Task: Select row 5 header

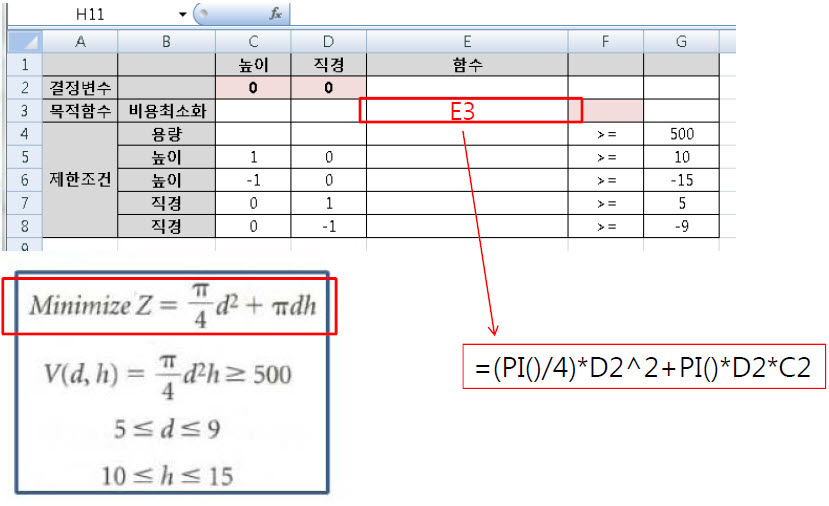Action: 25,157
